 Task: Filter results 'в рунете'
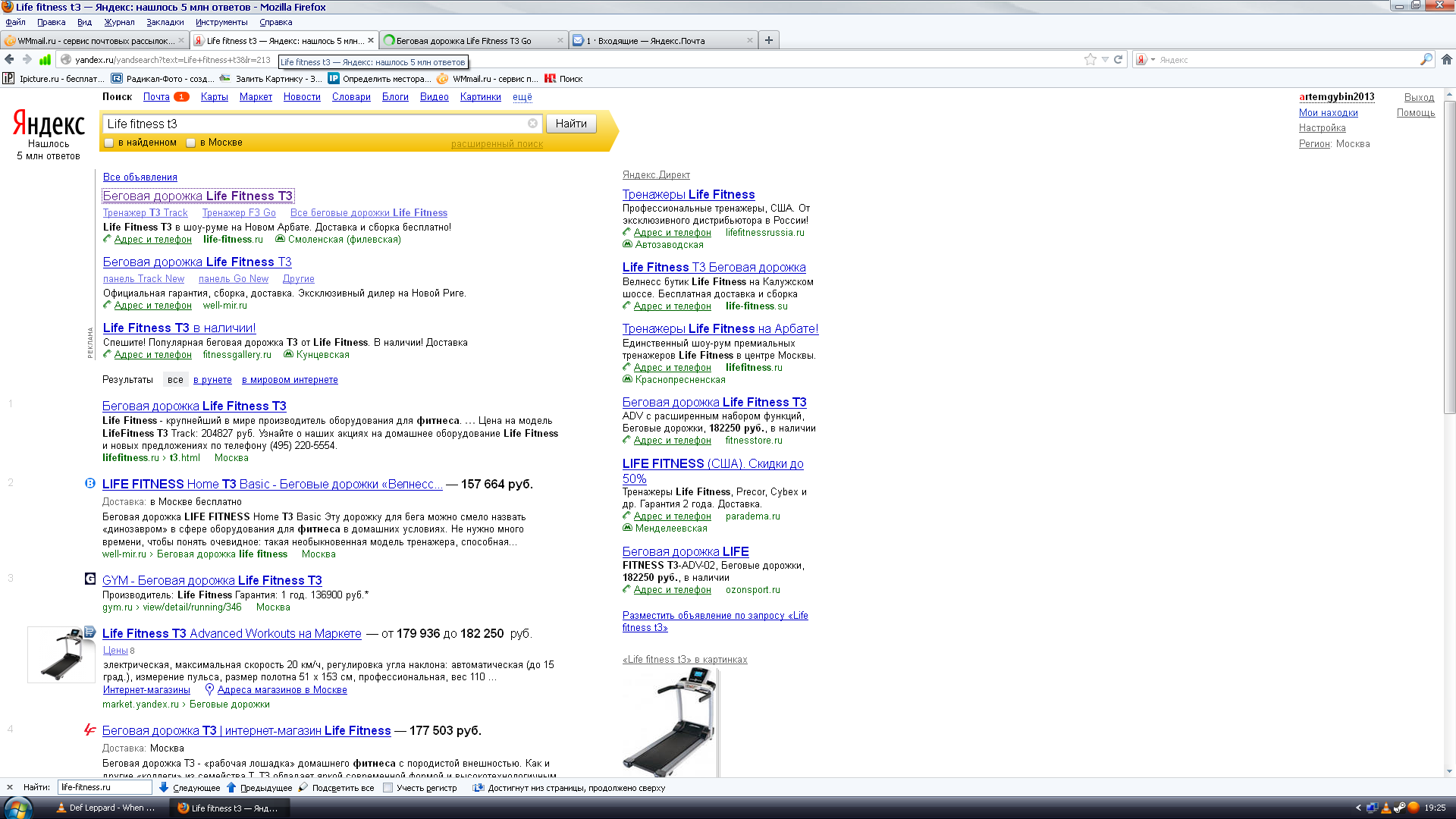212,380
